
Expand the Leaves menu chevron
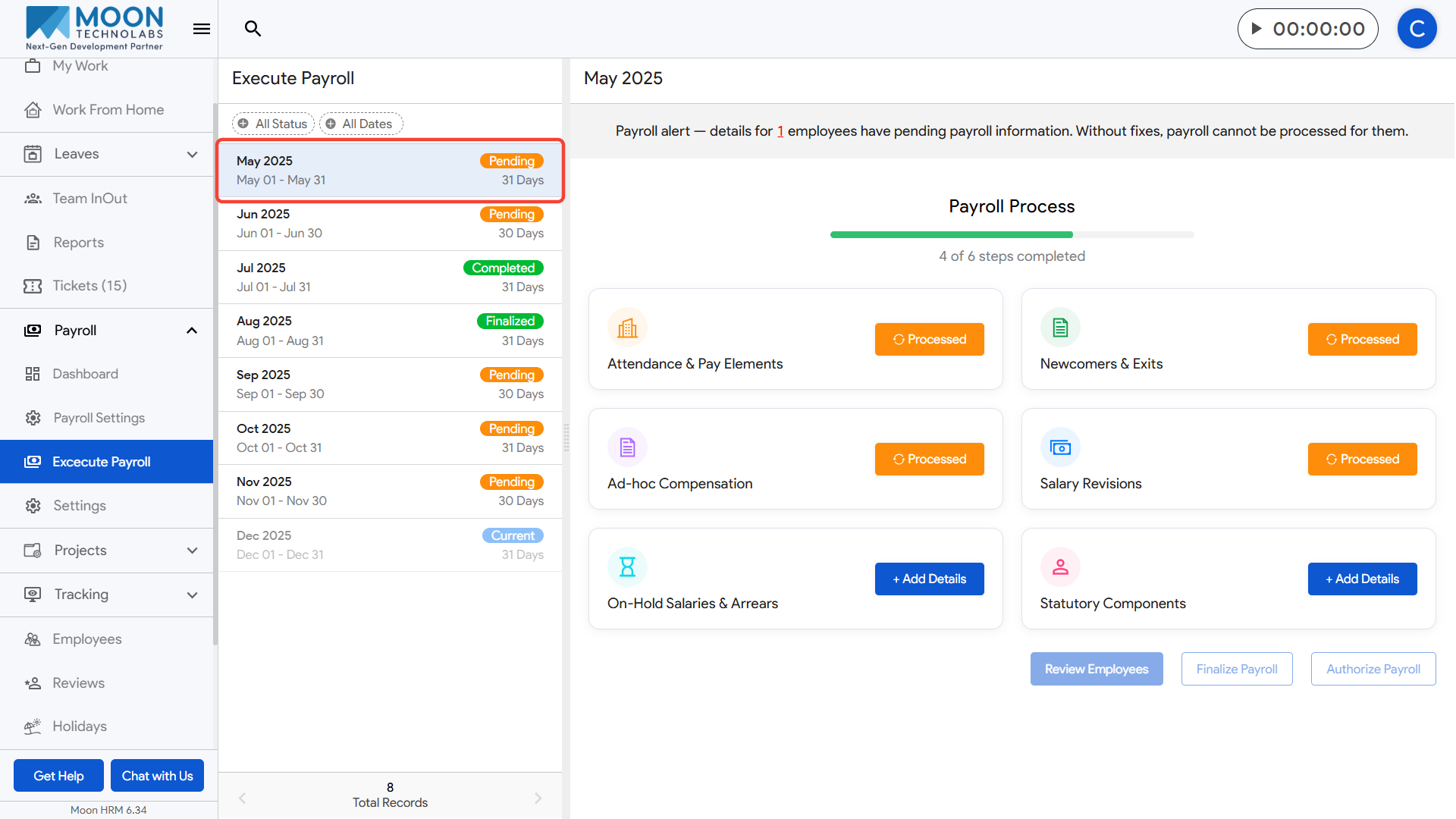[x=192, y=154]
